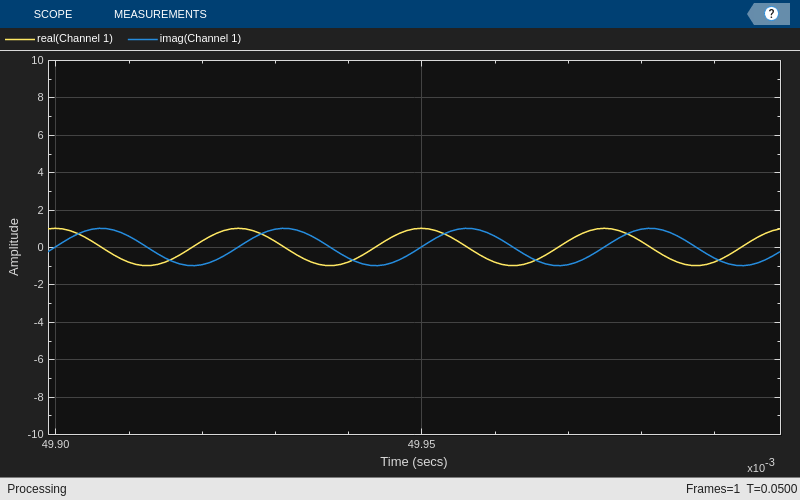Select the Amplitude y-axis label
The height and width of the screenshot is (500, 800).
pyautogui.click(x=14, y=247)
